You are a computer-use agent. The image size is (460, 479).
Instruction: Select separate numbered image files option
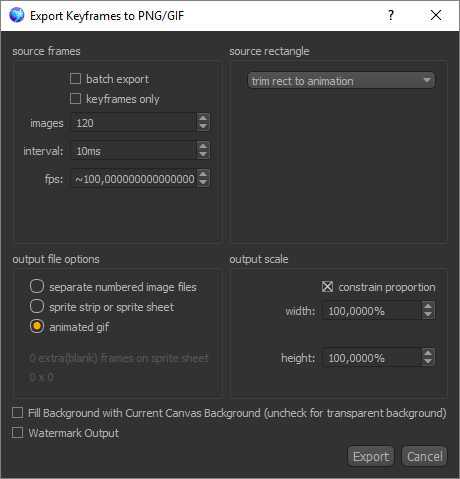[37, 287]
